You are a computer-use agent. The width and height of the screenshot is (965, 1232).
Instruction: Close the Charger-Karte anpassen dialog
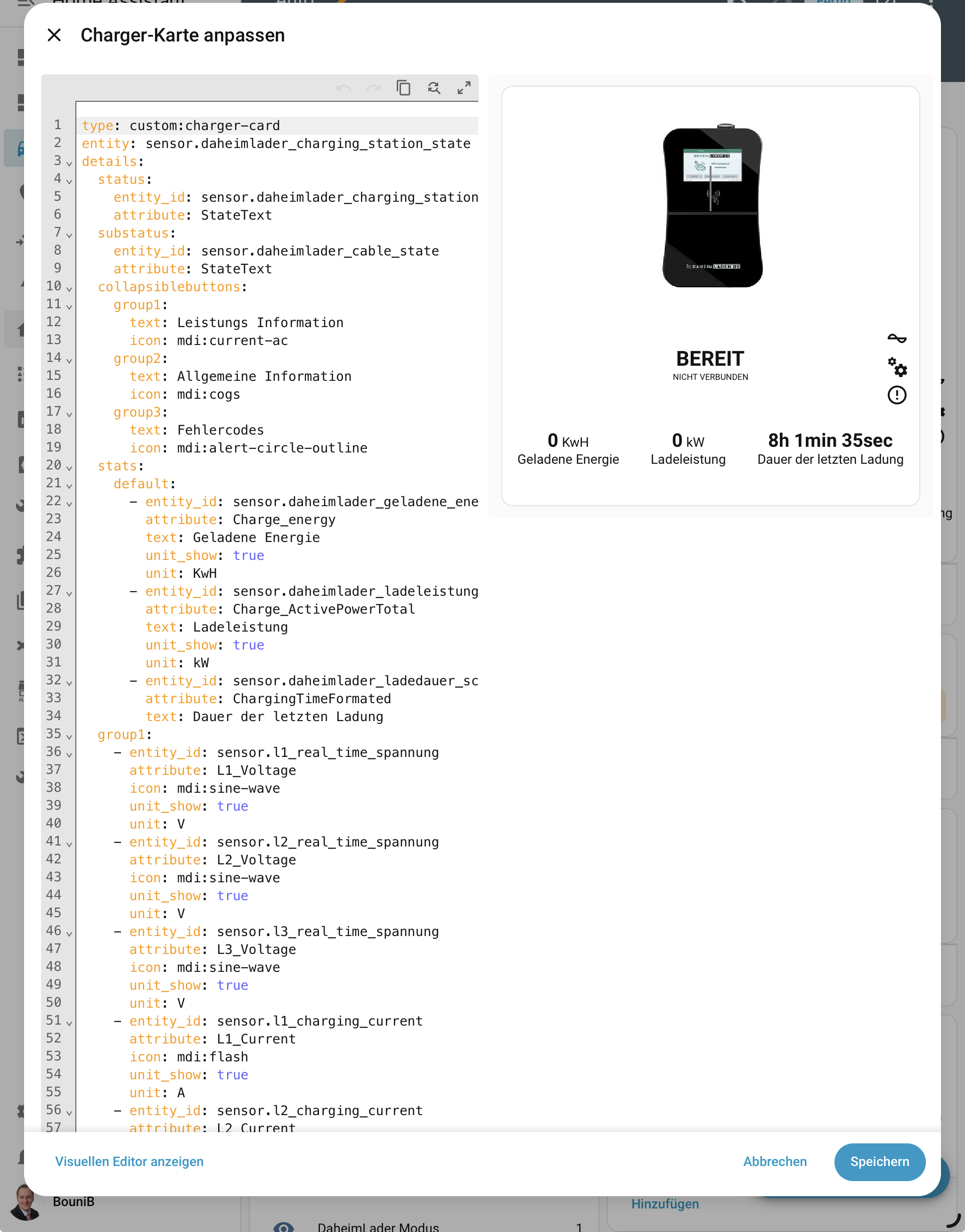pos(54,35)
